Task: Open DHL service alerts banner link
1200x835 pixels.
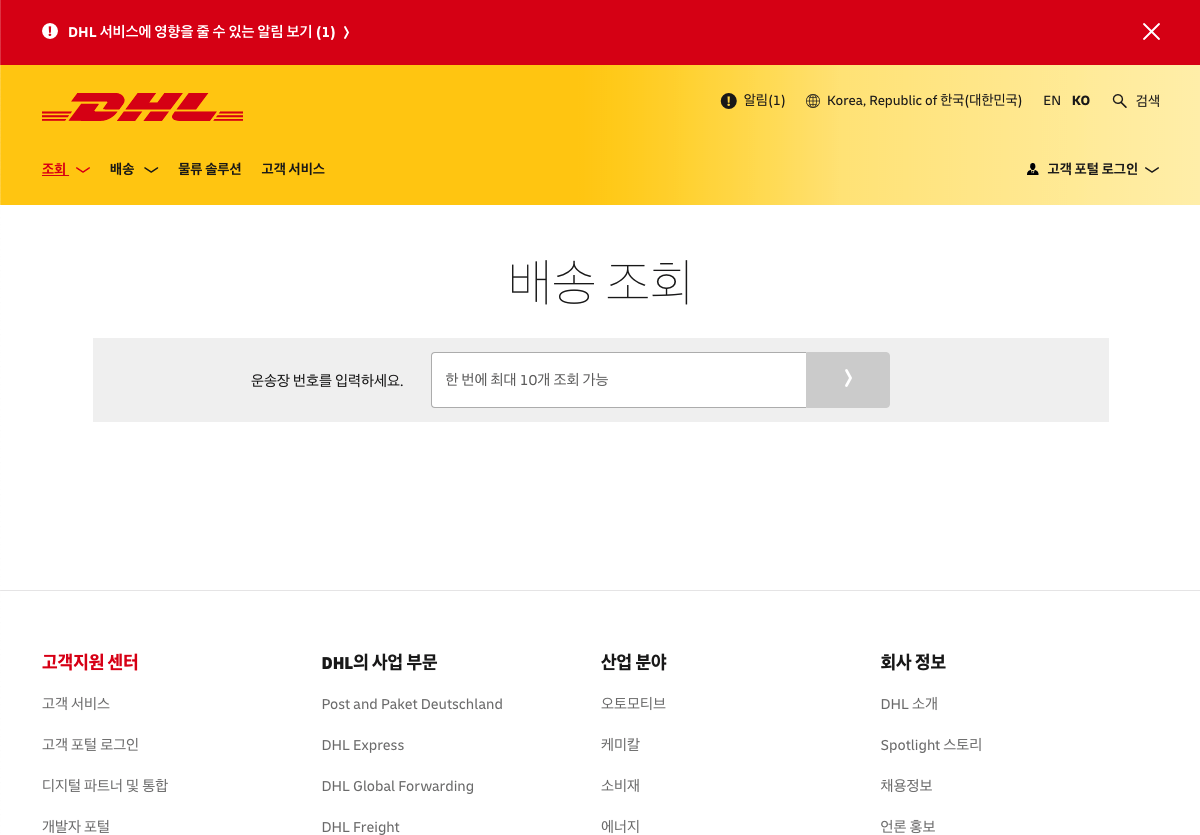Action: 208,32
